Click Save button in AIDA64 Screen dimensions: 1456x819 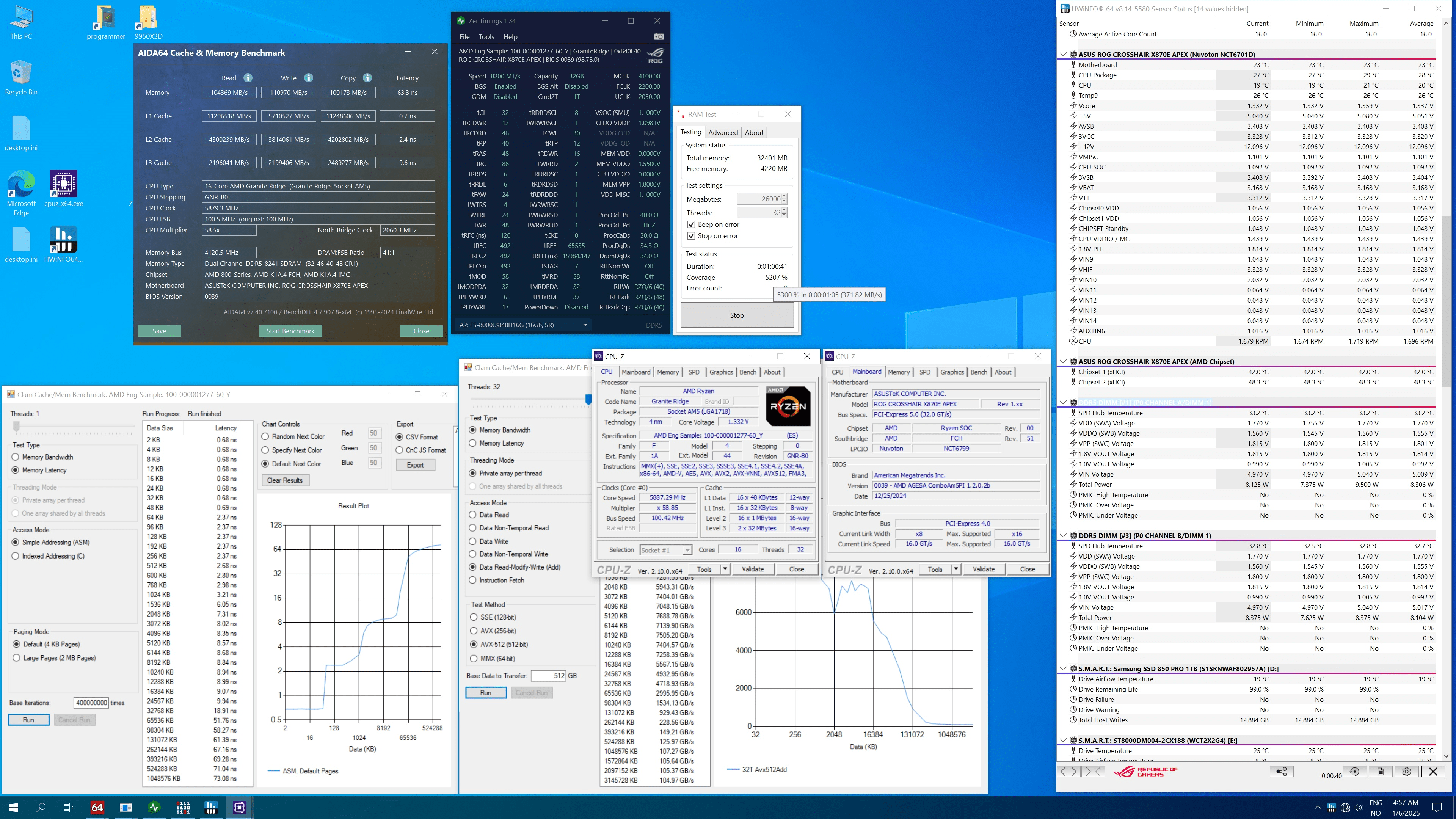tap(159, 331)
